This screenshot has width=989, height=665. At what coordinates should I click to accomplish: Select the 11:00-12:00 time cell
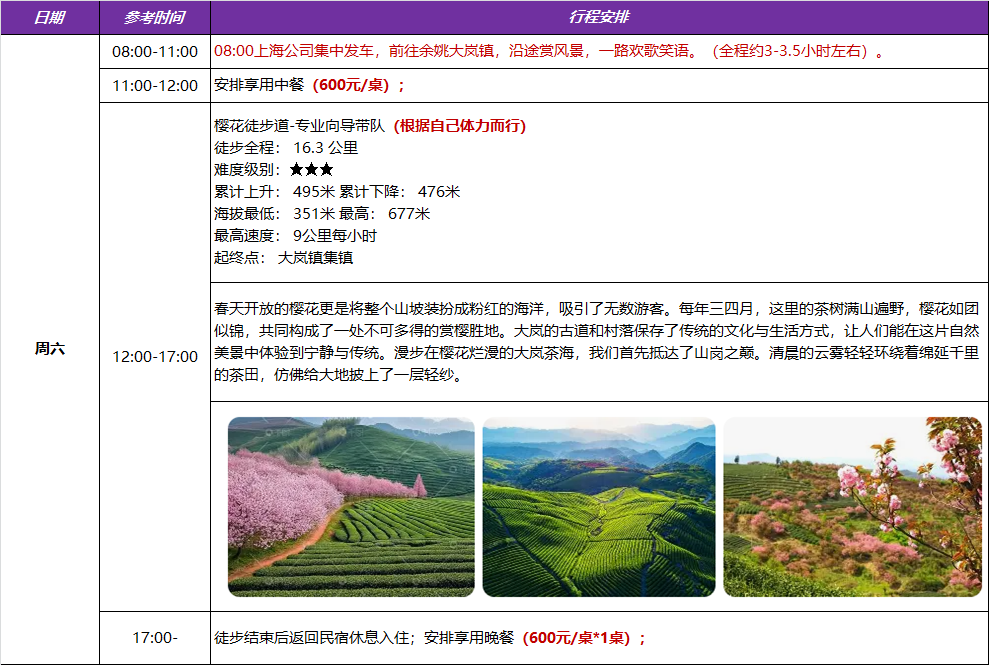[x=154, y=86]
